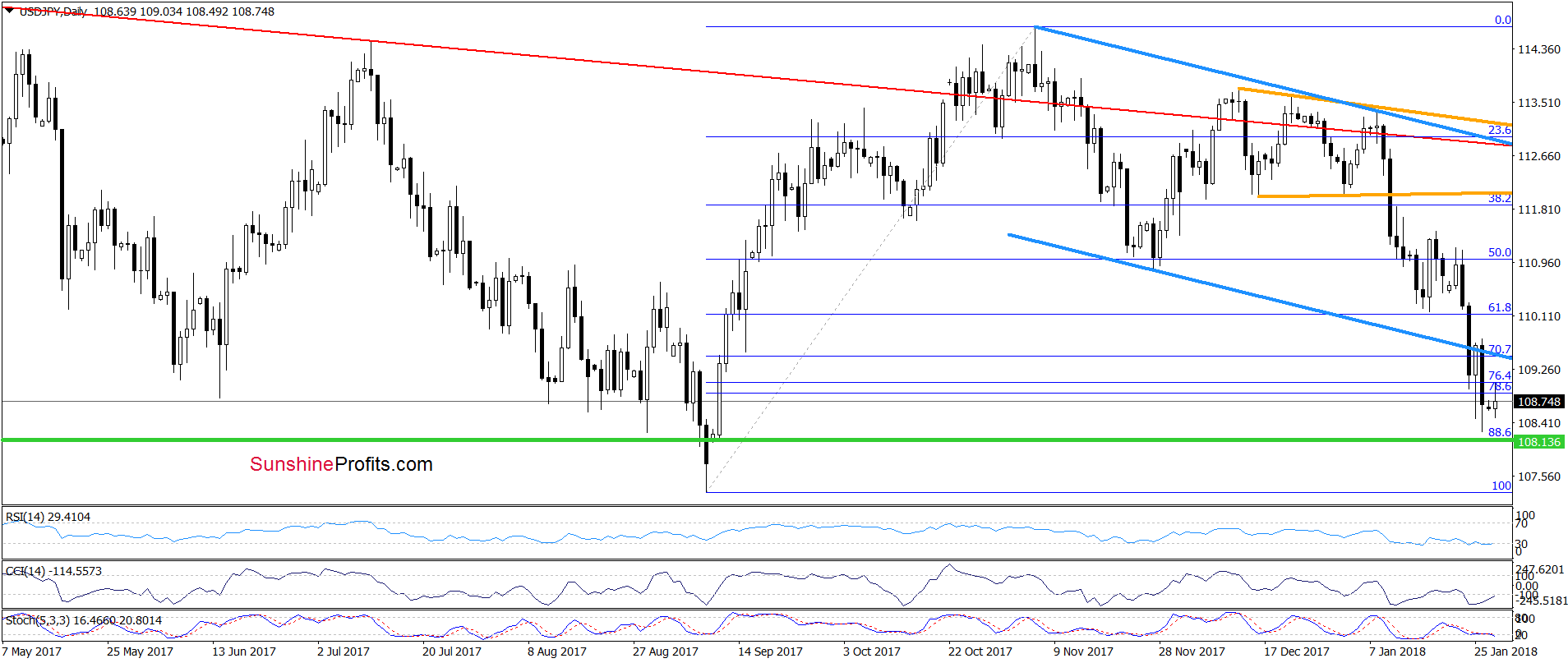The image size is (1568, 663).
Task: Click the 111.810 price axis value
Action: [1538, 209]
